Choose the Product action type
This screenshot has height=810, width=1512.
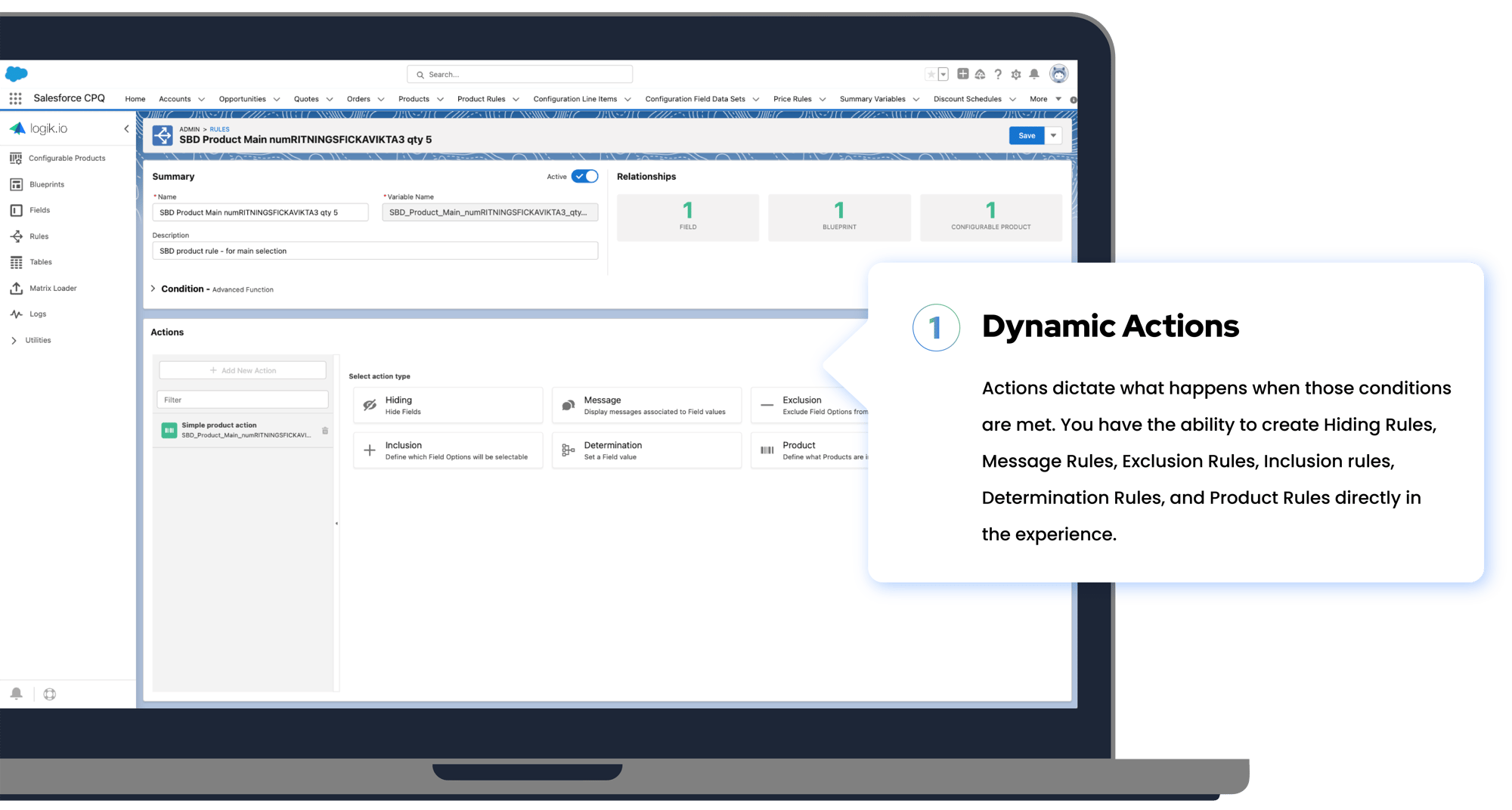point(810,451)
